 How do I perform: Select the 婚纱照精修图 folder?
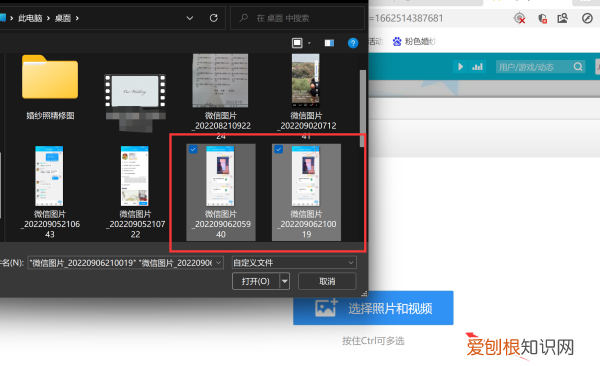(x=50, y=88)
